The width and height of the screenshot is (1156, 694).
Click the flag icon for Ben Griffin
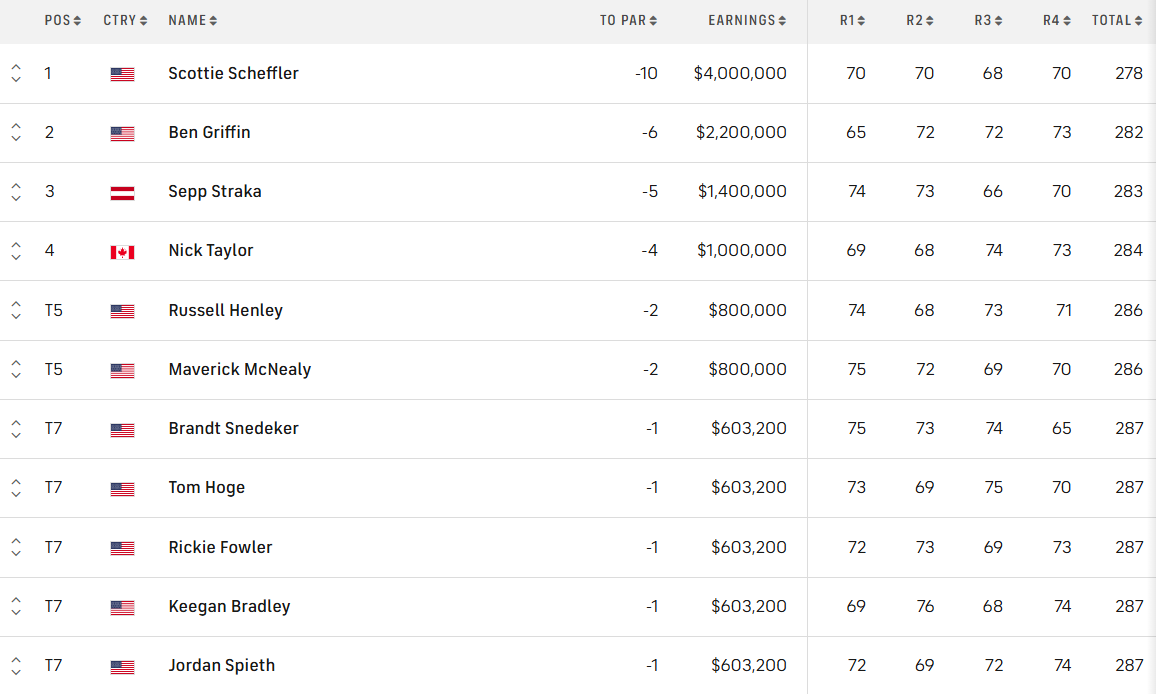[x=122, y=133]
